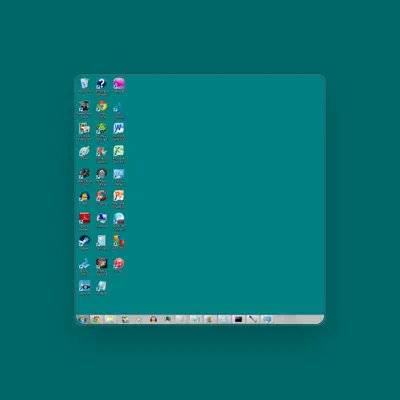400x400 pixels.
Task: Select the Adobe Reader desktop shortcut
Action: [85, 218]
